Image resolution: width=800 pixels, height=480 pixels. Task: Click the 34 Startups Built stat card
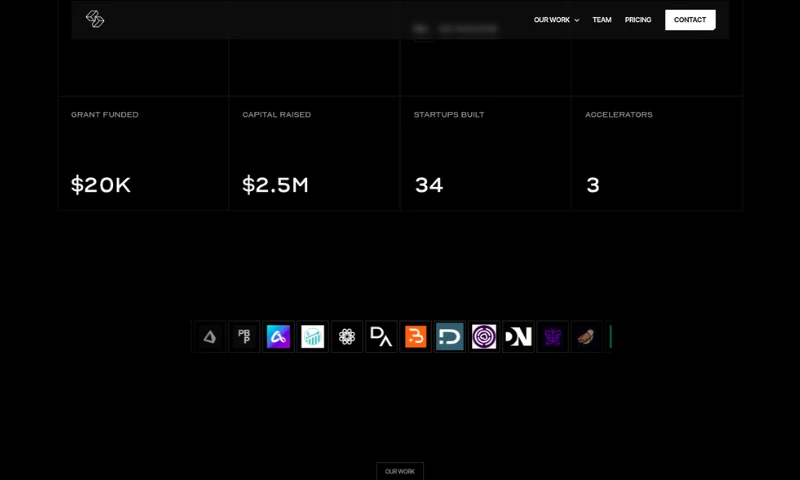[x=485, y=153]
